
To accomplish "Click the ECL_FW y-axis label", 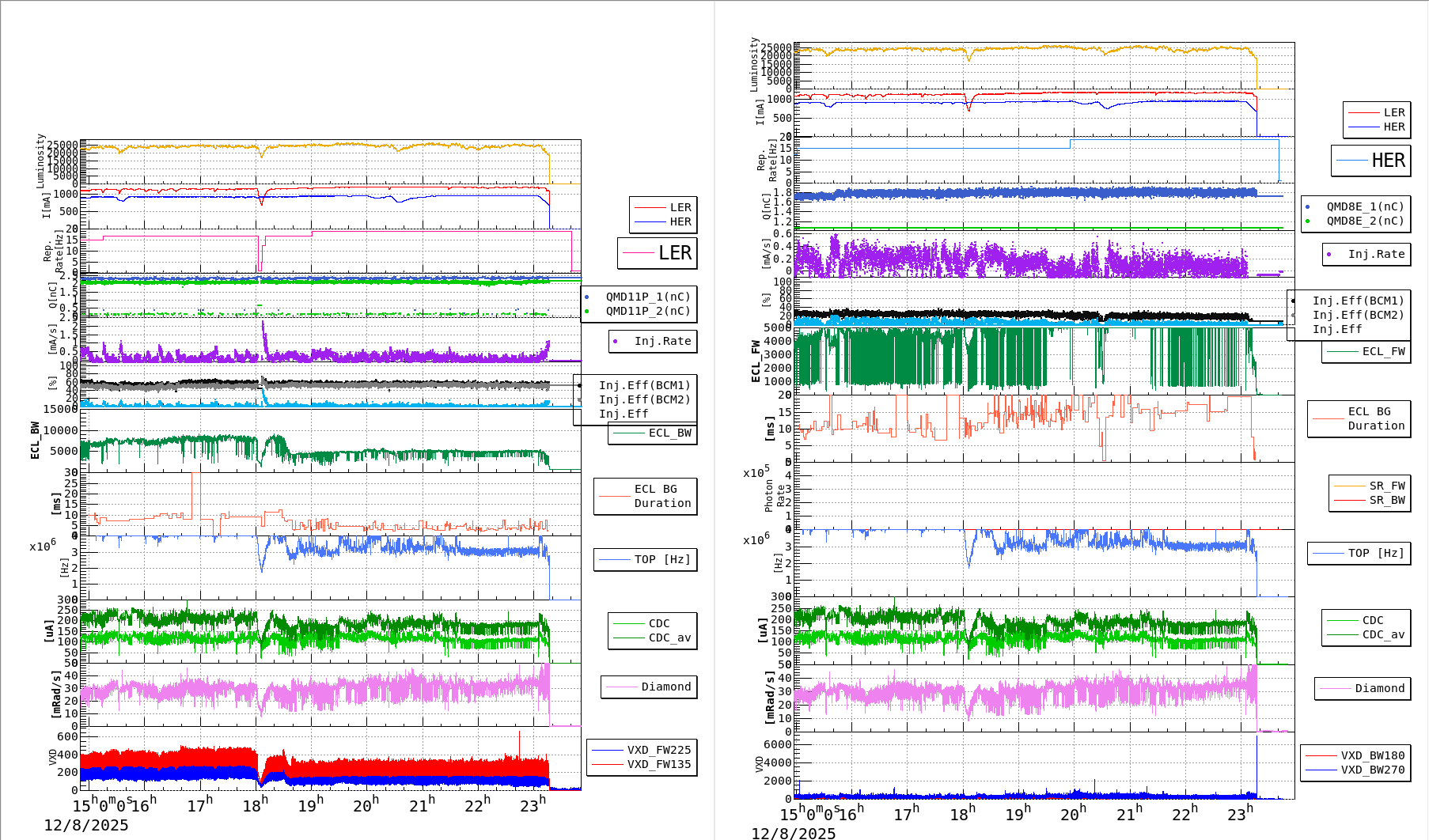I will (756, 361).
